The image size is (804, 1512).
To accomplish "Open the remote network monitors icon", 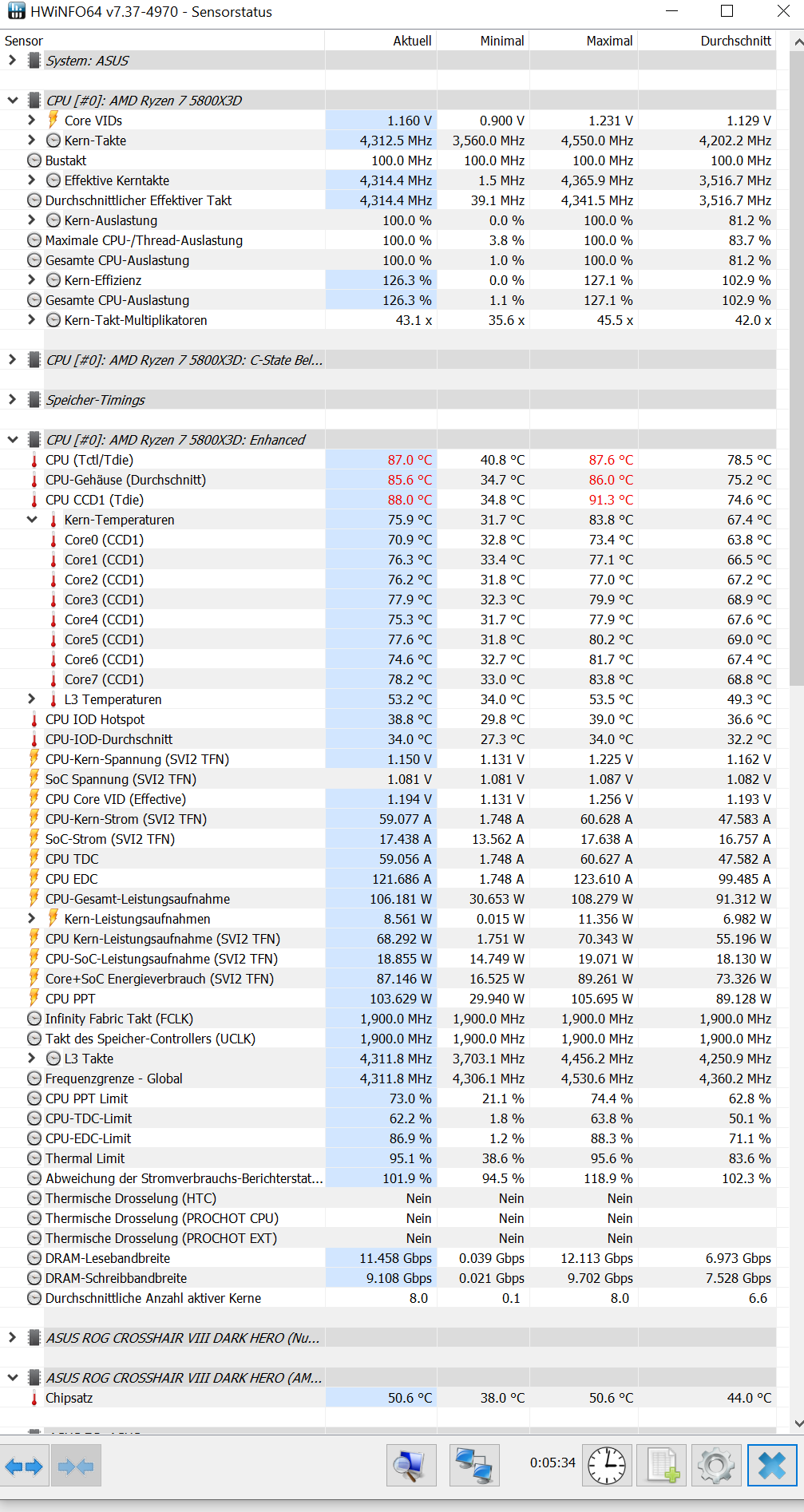I will point(474,1466).
